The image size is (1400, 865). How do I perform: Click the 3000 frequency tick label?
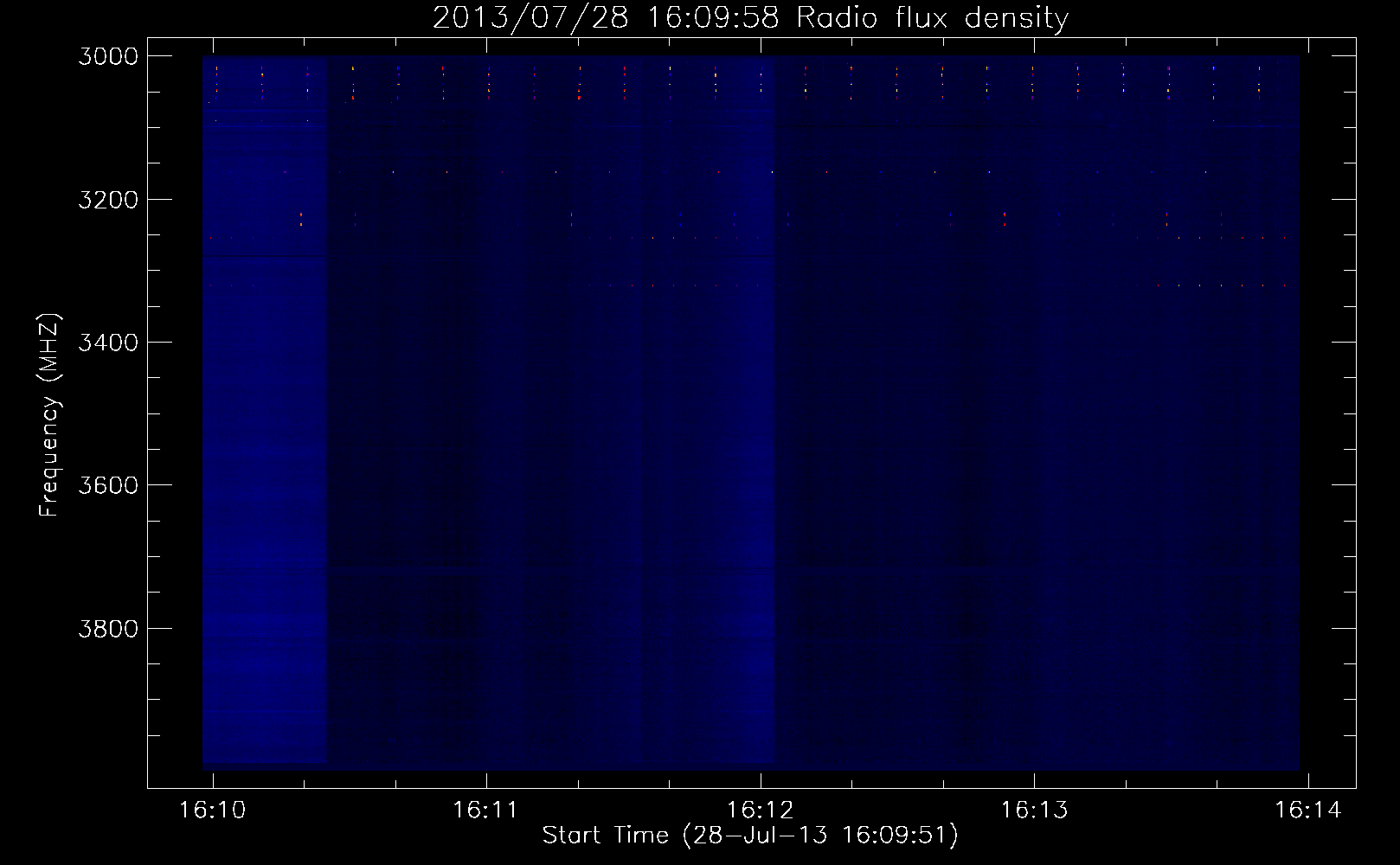click(108, 56)
